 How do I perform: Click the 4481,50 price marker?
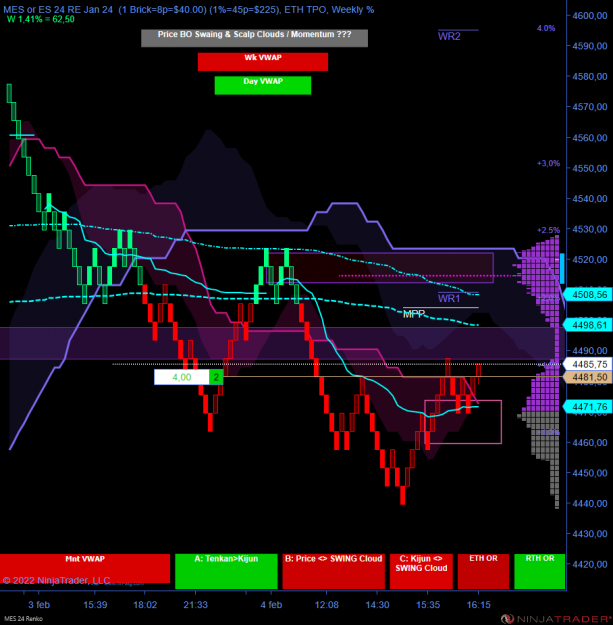click(x=589, y=377)
